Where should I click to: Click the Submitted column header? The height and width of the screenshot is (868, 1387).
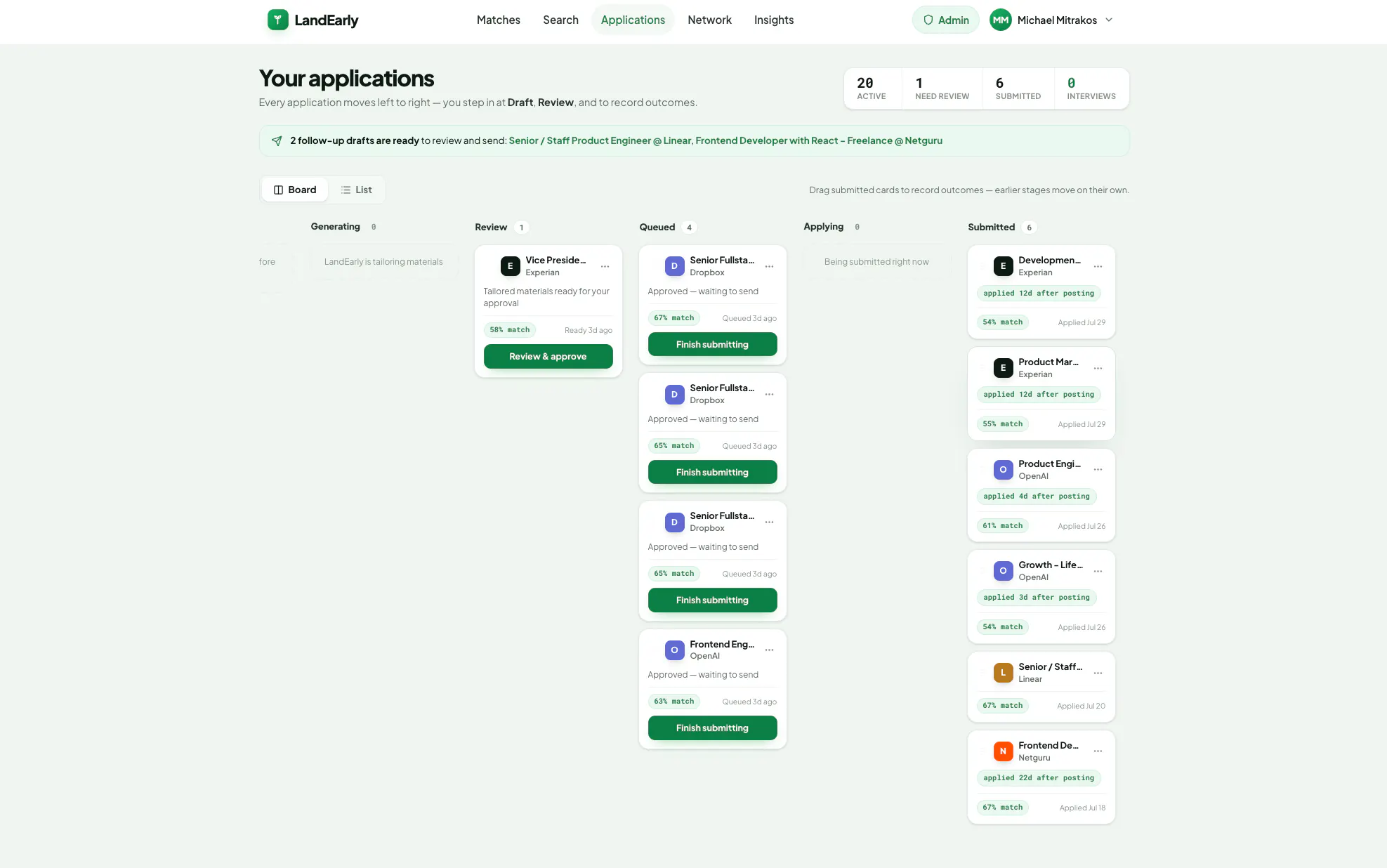click(x=991, y=227)
